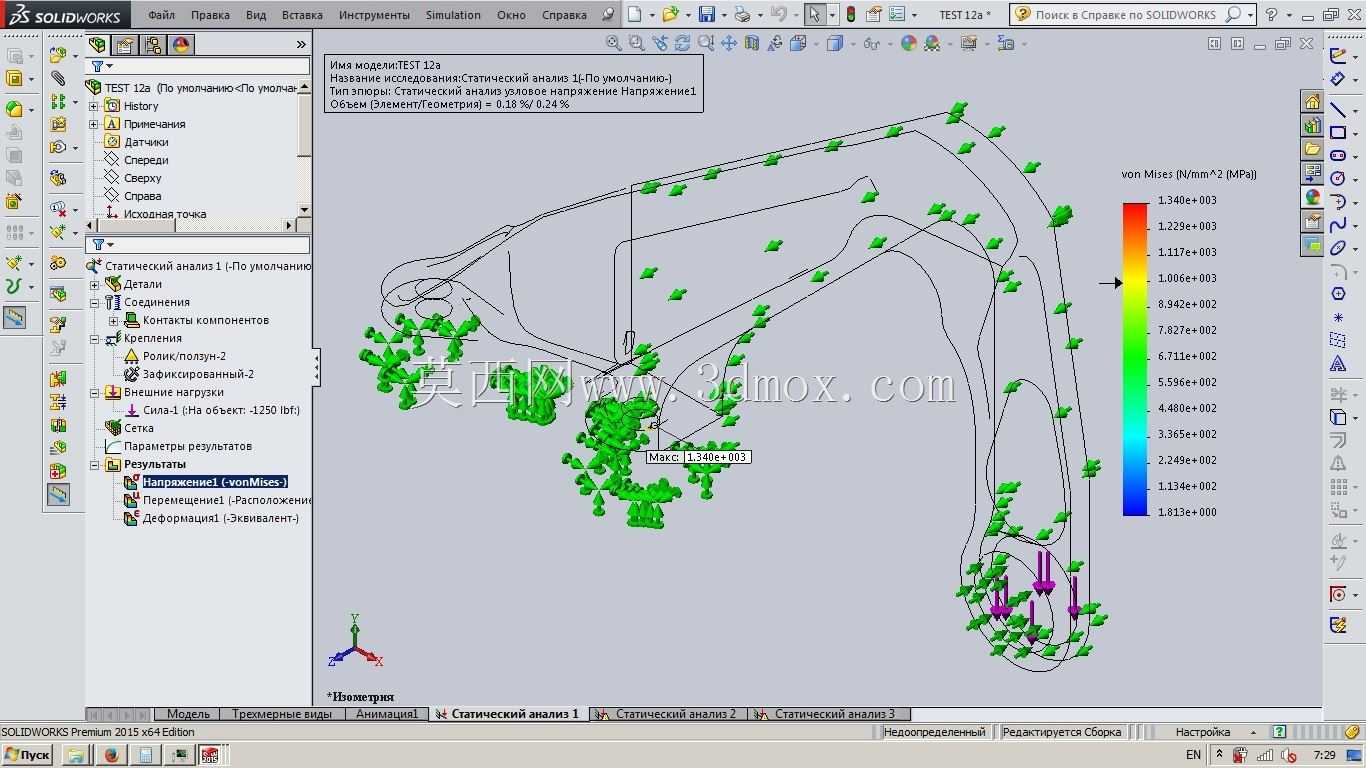
Task: Select the Pan view tool
Action: (729, 44)
